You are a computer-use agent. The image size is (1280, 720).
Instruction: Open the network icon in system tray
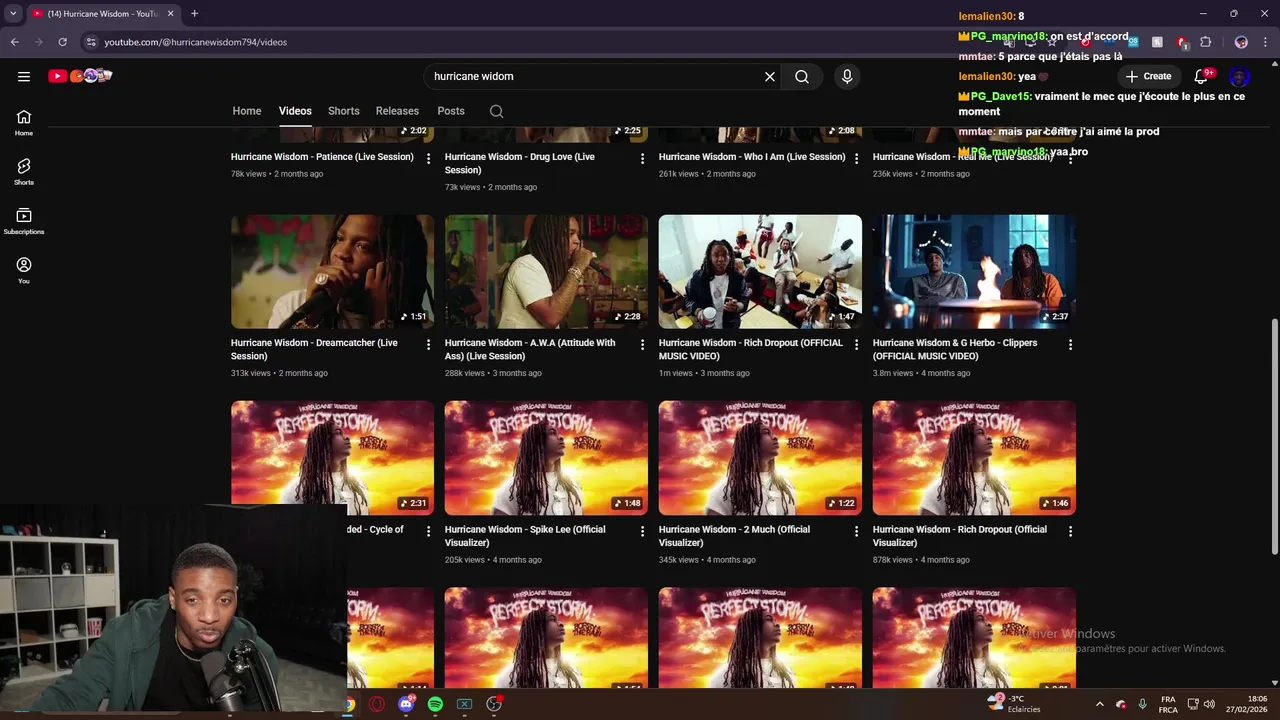1193,704
